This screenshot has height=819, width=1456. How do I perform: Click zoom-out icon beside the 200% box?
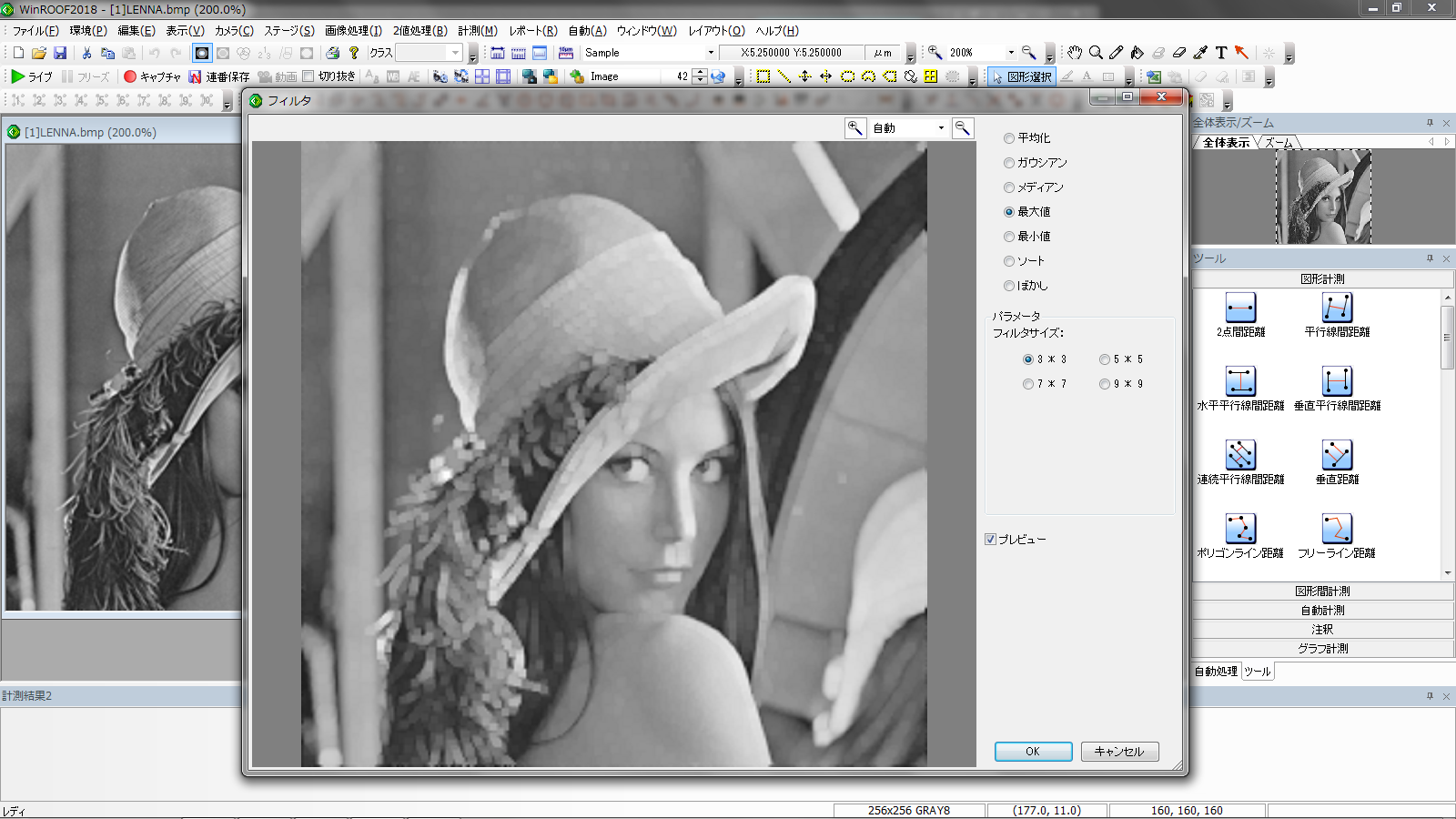[x=1029, y=53]
